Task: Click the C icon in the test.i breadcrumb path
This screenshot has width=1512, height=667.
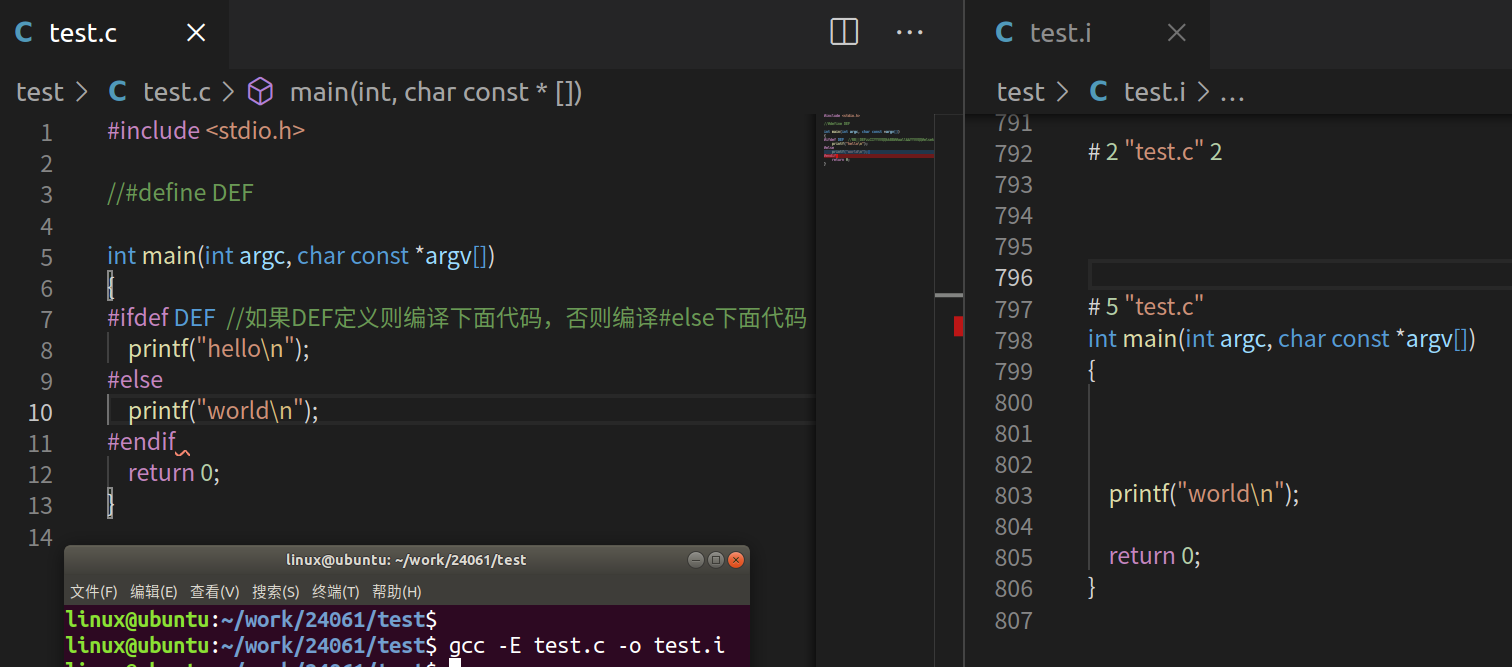Action: [x=1097, y=91]
